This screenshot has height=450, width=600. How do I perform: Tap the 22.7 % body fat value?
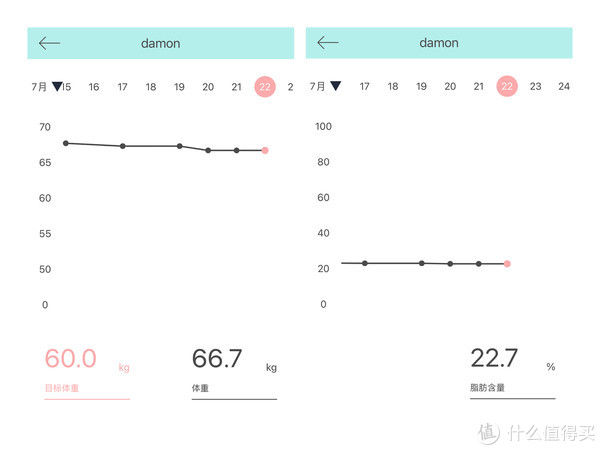[x=495, y=359]
